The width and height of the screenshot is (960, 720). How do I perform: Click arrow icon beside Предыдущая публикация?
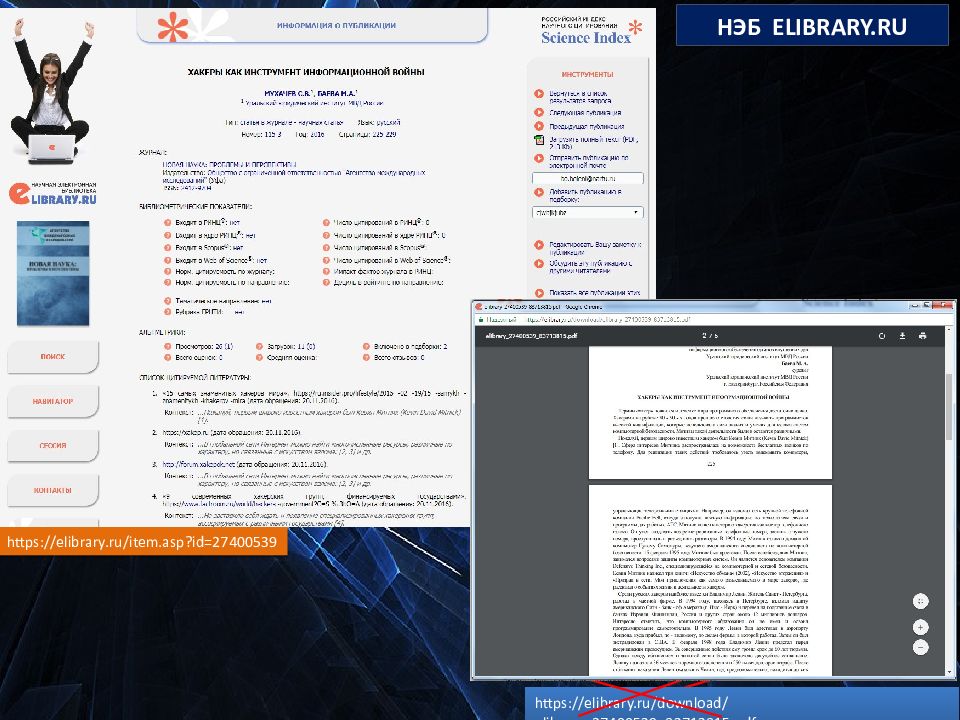pyautogui.click(x=539, y=126)
